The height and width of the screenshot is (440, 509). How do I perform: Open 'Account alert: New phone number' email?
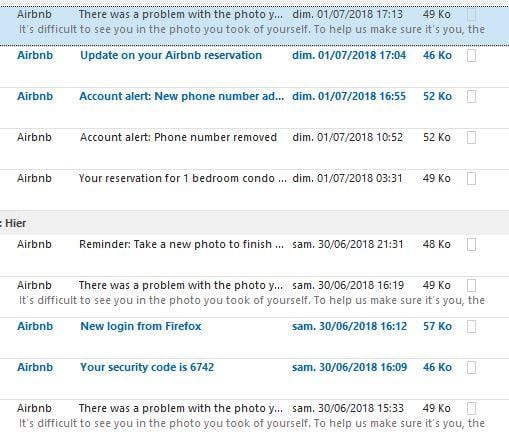(254, 108)
